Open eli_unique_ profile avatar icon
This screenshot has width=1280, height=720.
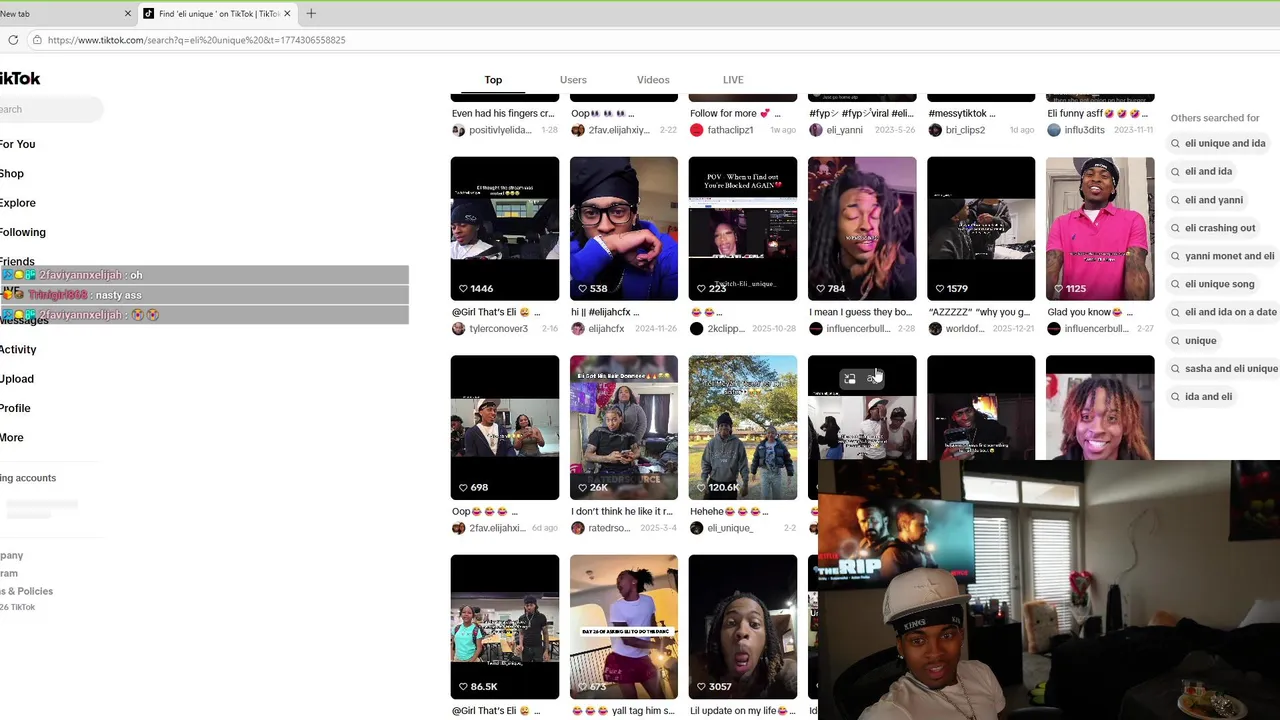(696, 528)
